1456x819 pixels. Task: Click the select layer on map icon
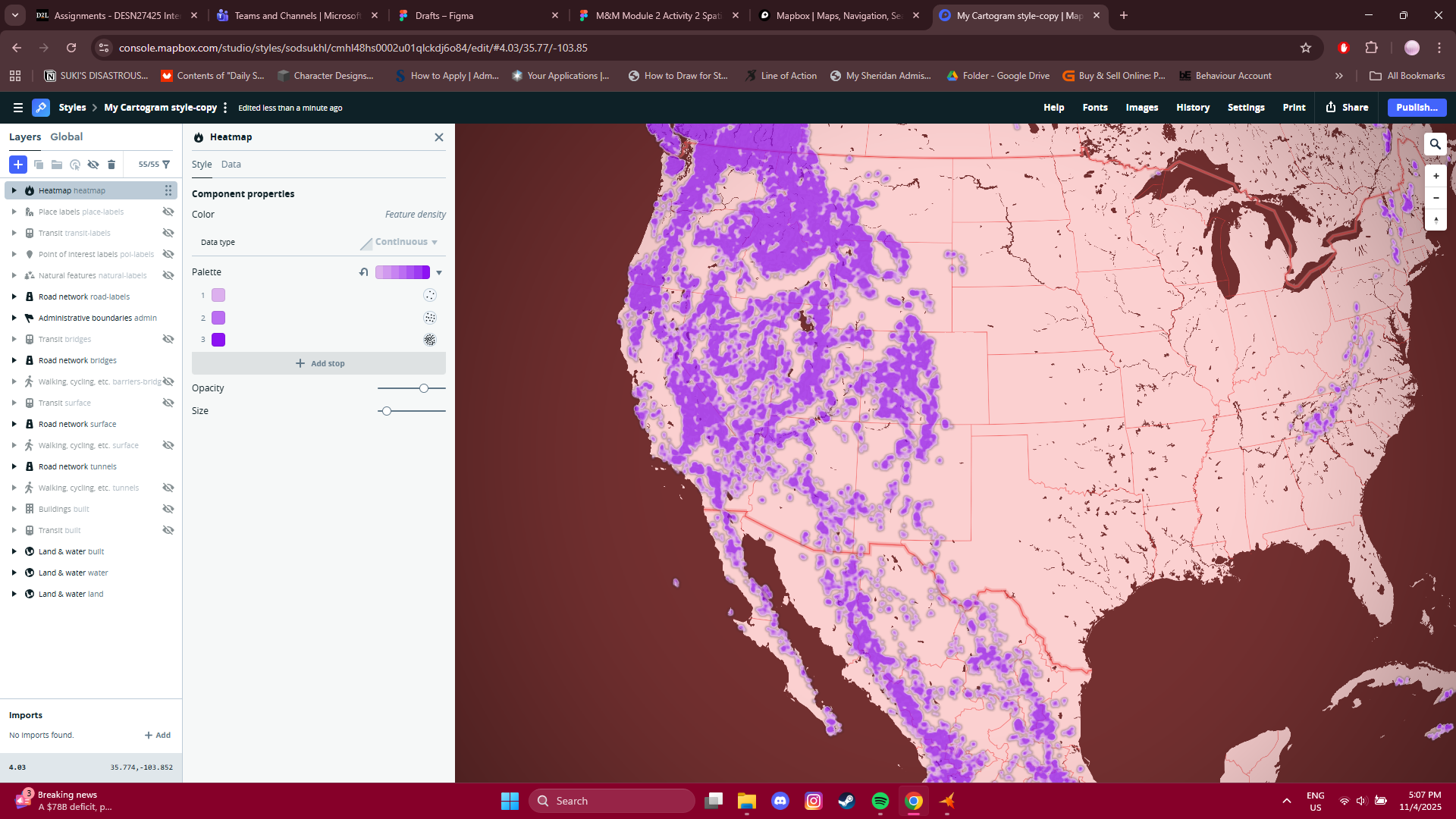coord(75,165)
